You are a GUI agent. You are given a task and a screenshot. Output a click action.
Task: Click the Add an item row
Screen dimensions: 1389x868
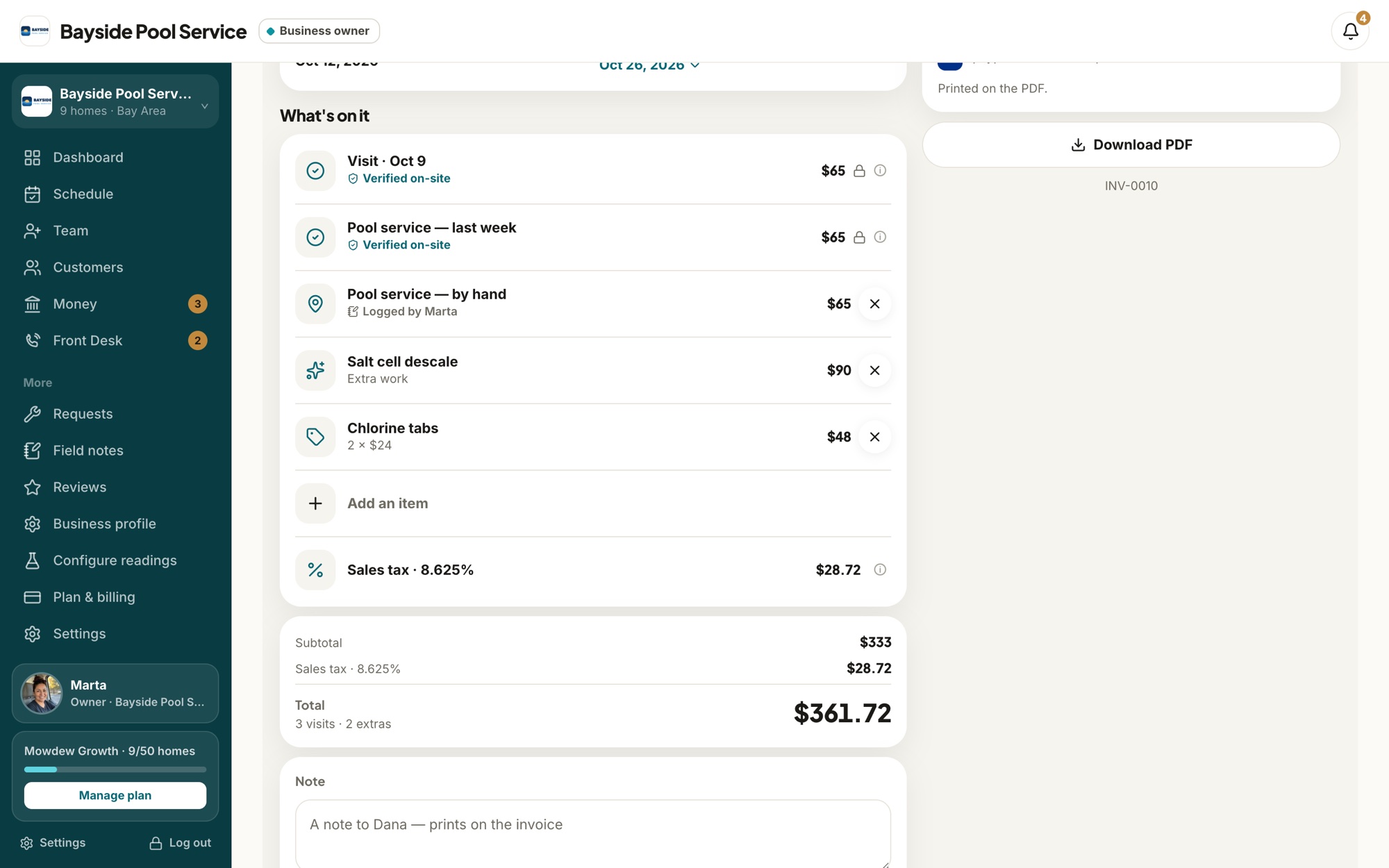[593, 503]
